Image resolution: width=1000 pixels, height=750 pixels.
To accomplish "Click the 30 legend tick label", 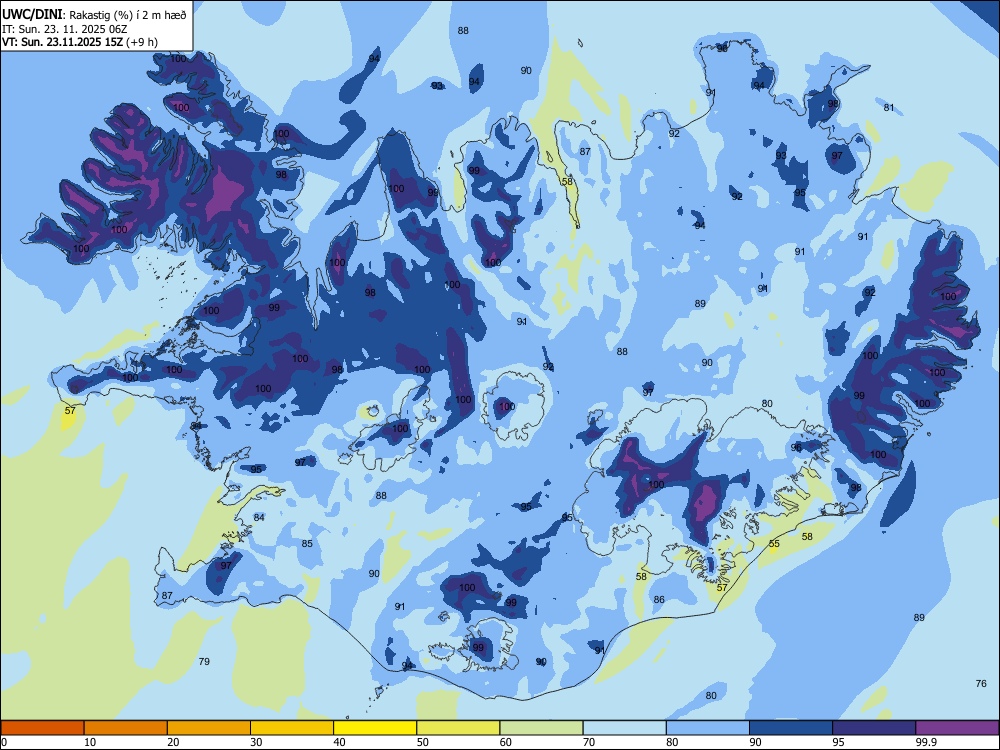I will [256, 742].
